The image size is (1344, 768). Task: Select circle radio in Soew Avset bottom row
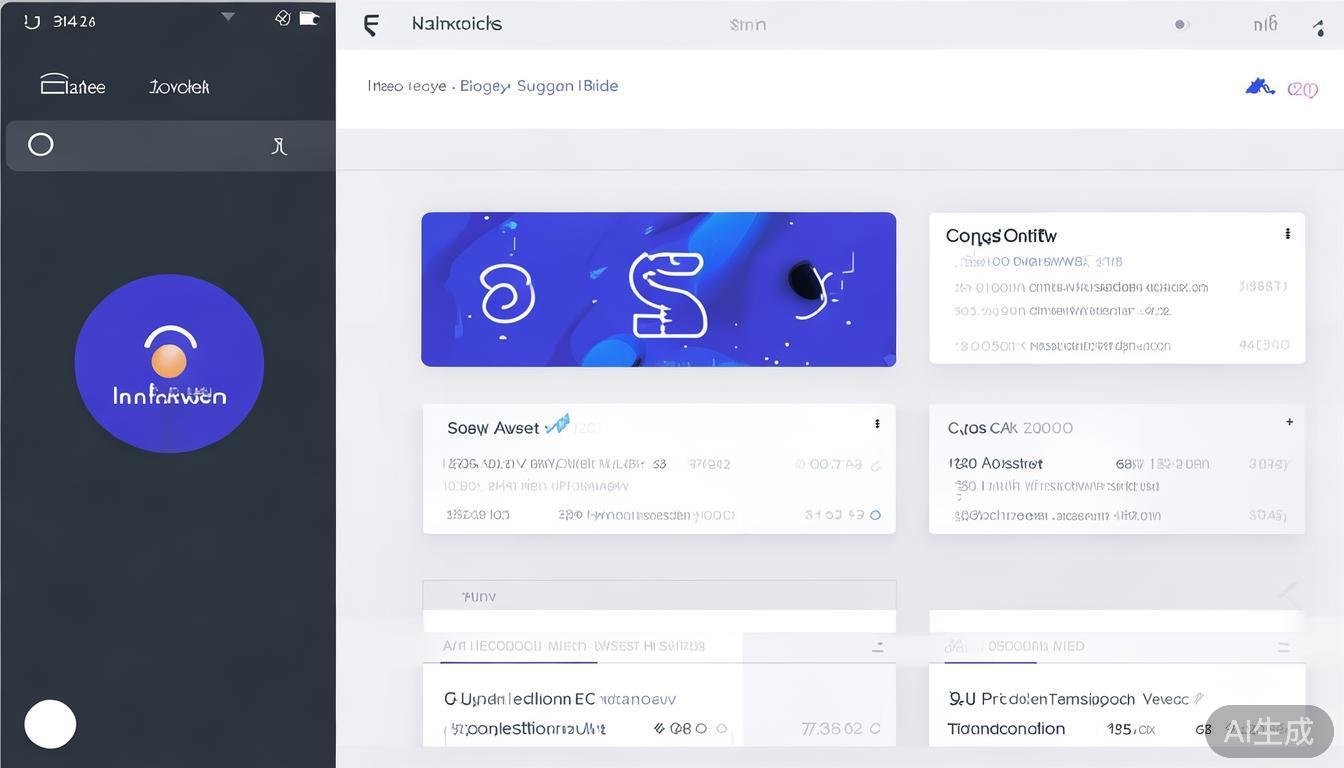tap(875, 515)
